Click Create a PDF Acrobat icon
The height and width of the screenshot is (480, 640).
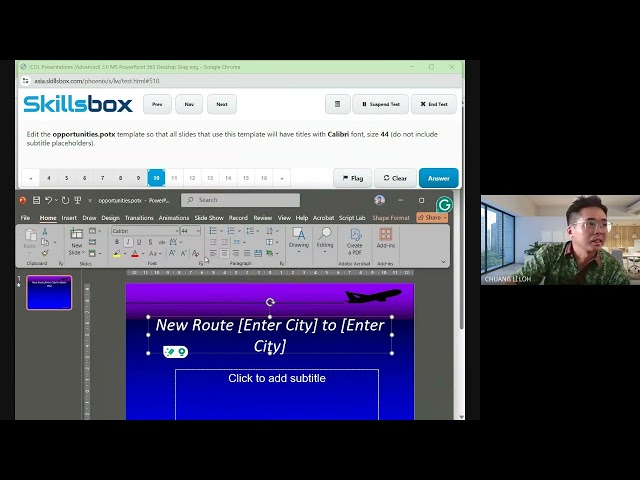point(355,235)
